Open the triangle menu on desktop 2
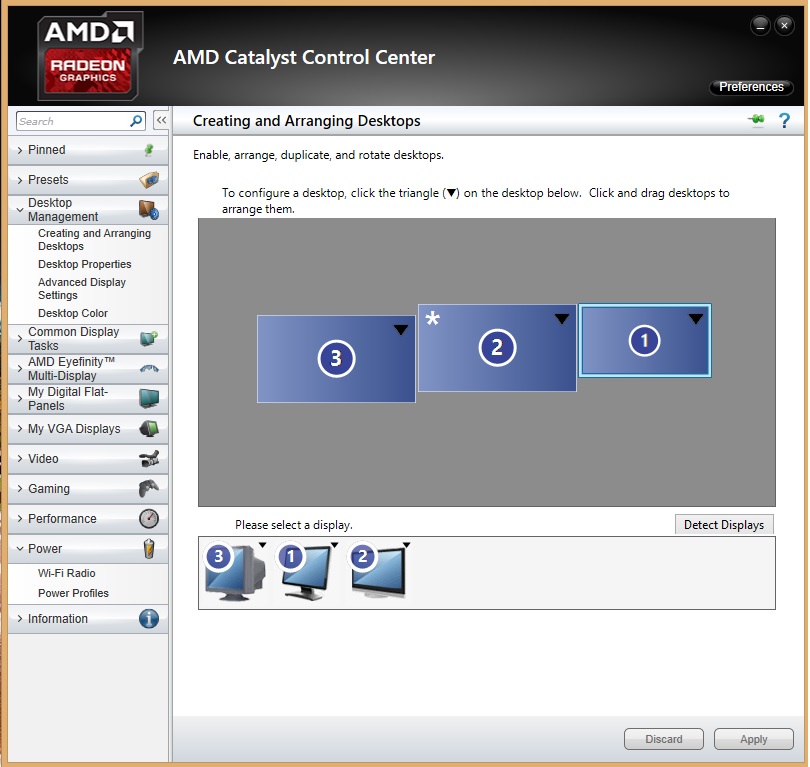The height and width of the screenshot is (767, 810). (562, 319)
